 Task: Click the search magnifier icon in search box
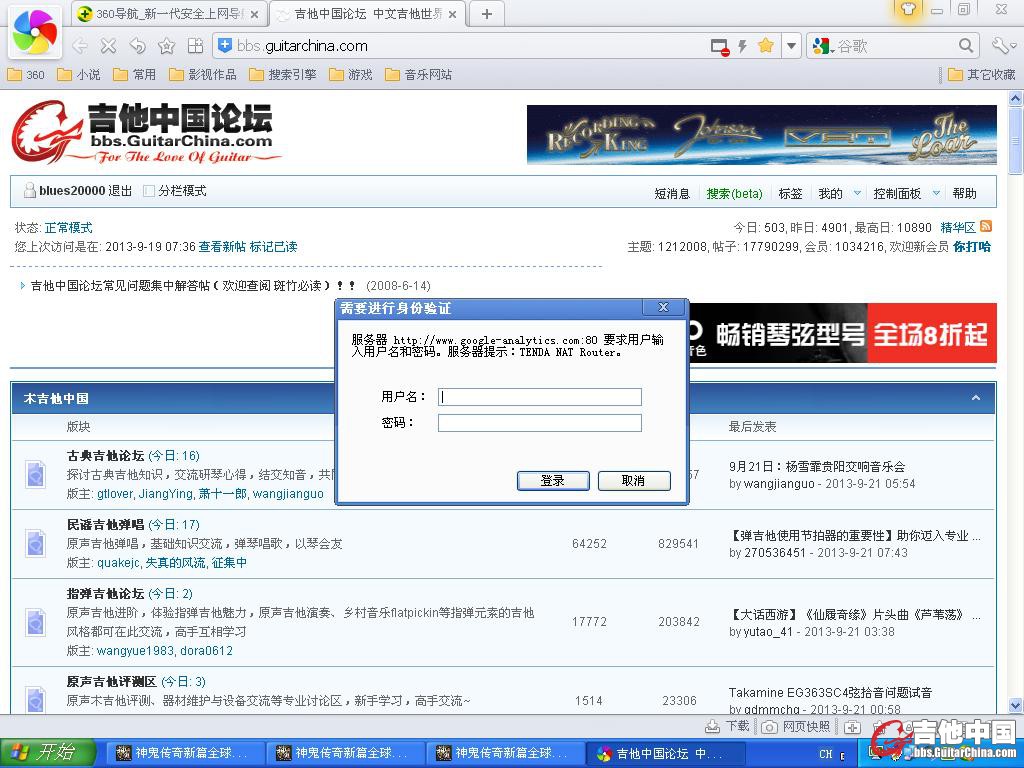[966, 46]
